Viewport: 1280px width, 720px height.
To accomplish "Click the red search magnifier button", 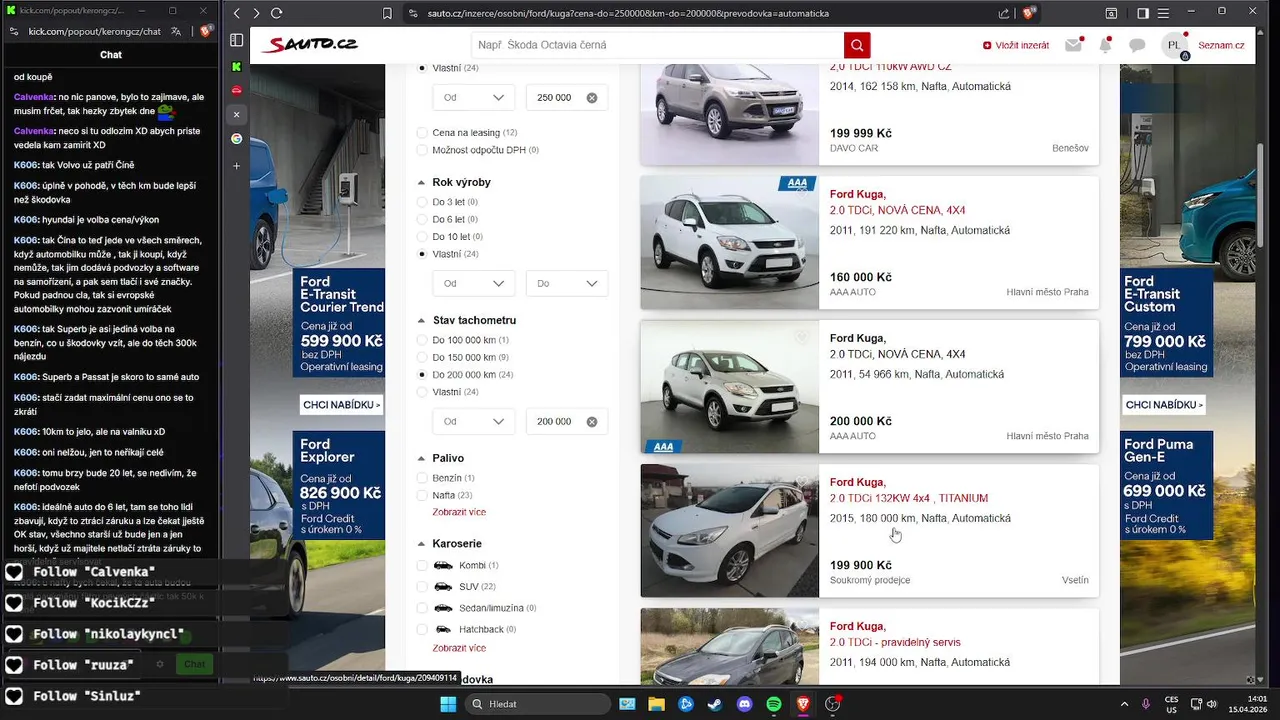I will pyautogui.click(x=857, y=45).
